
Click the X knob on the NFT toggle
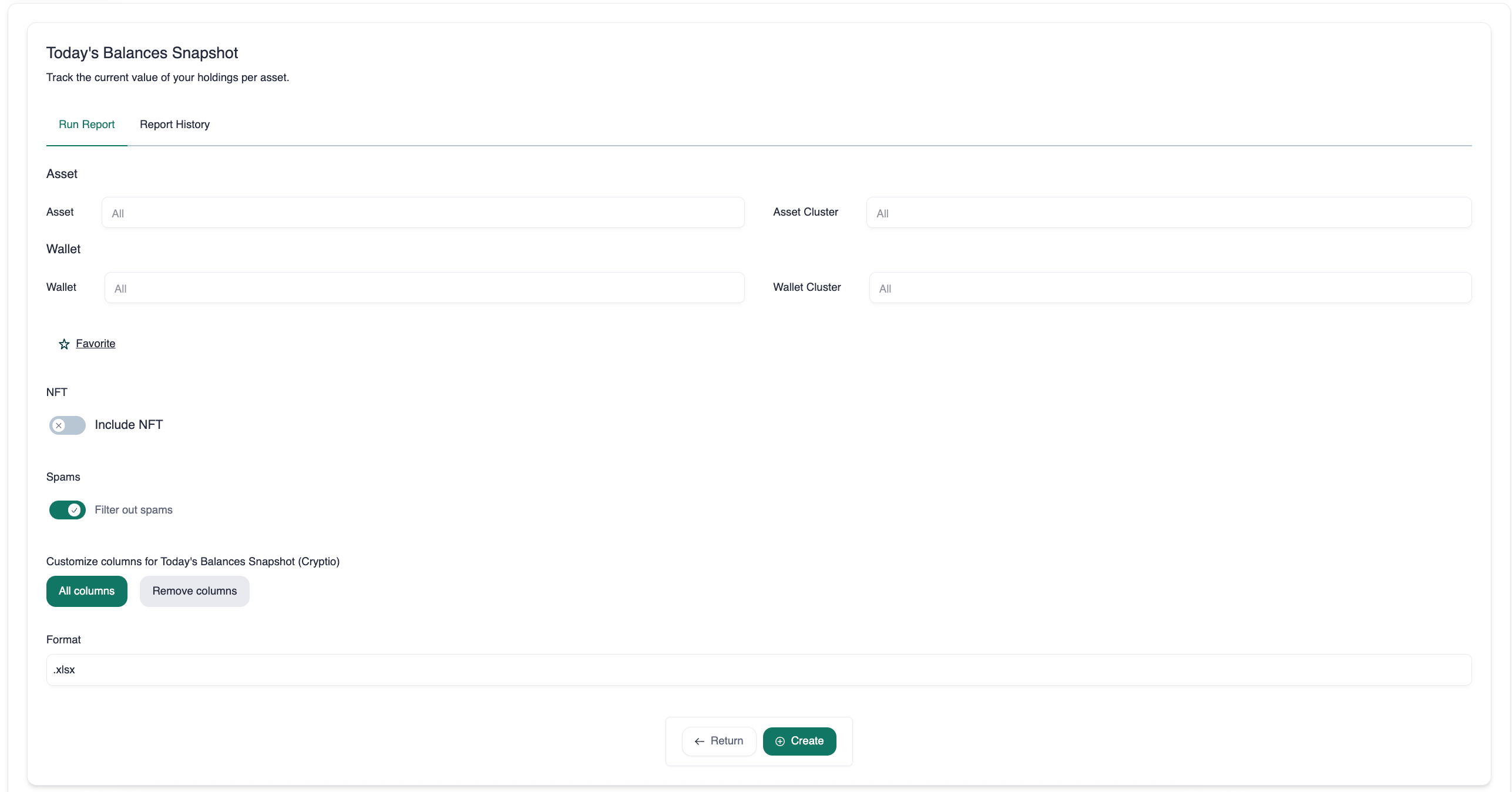point(59,425)
